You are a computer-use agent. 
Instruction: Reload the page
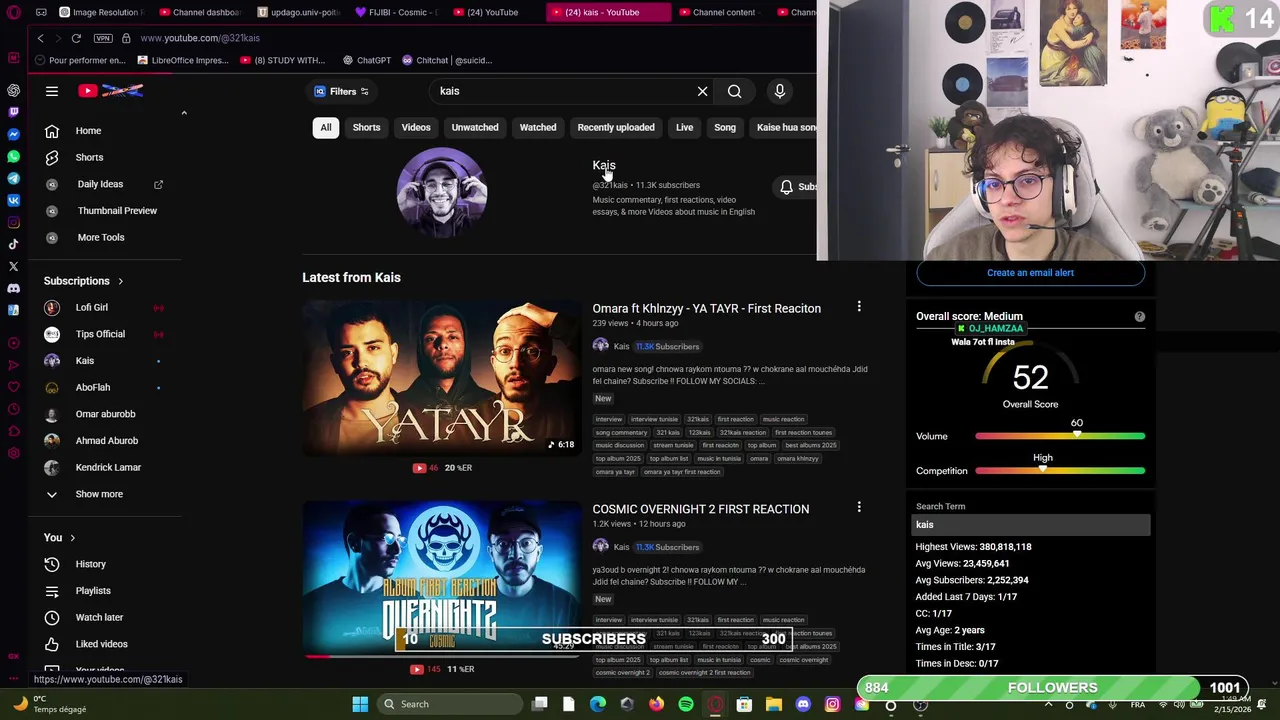(x=76, y=38)
